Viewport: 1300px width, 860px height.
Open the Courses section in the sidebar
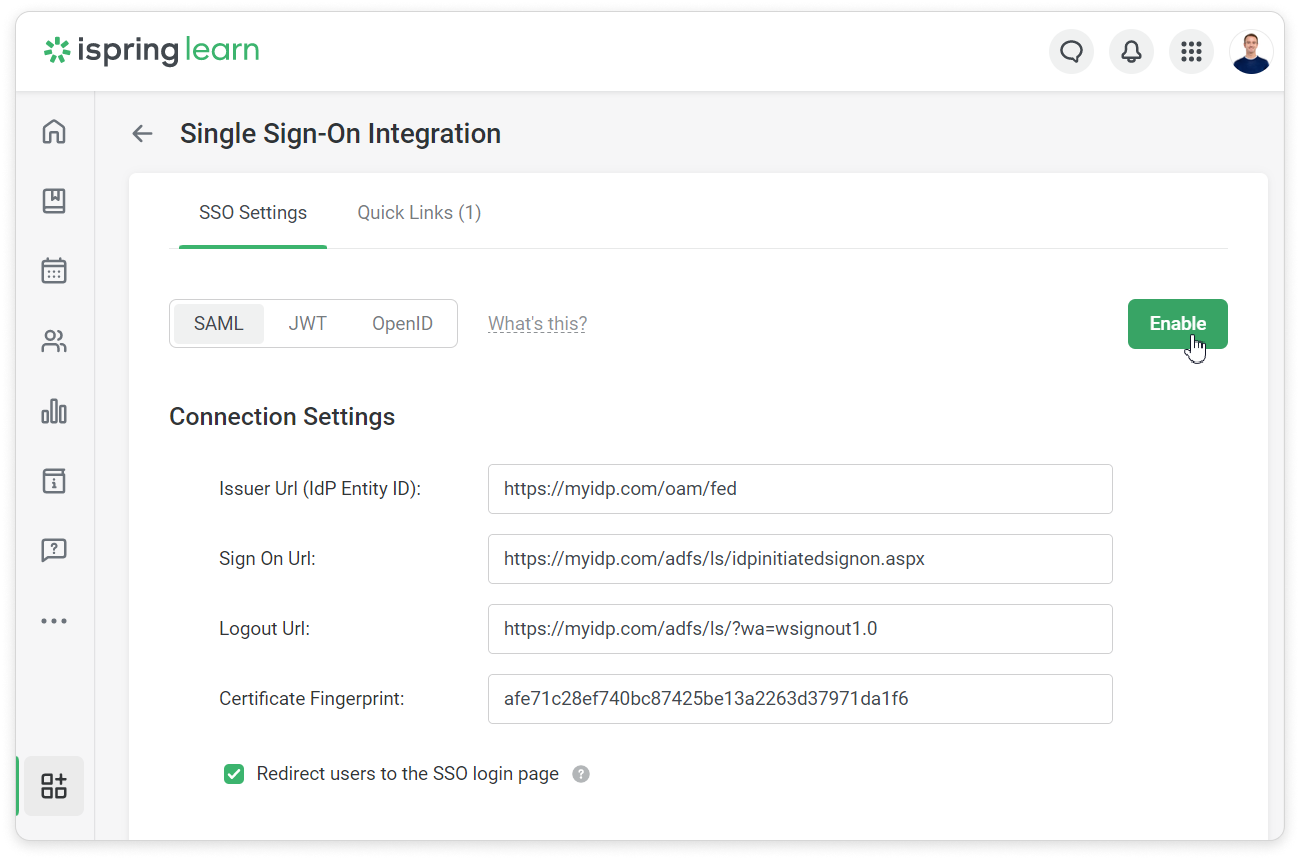coord(54,201)
